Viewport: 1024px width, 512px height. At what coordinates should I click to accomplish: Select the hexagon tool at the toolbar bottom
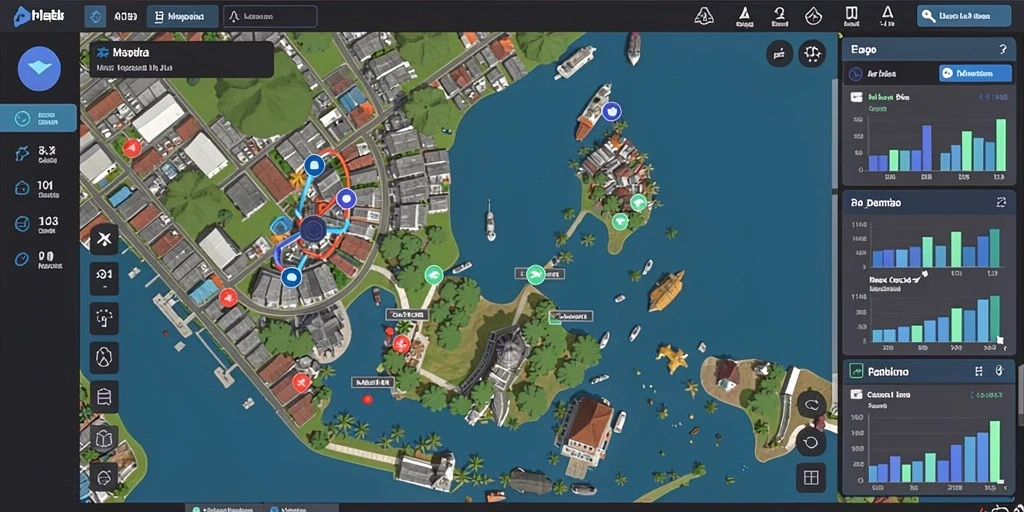coord(104,476)
